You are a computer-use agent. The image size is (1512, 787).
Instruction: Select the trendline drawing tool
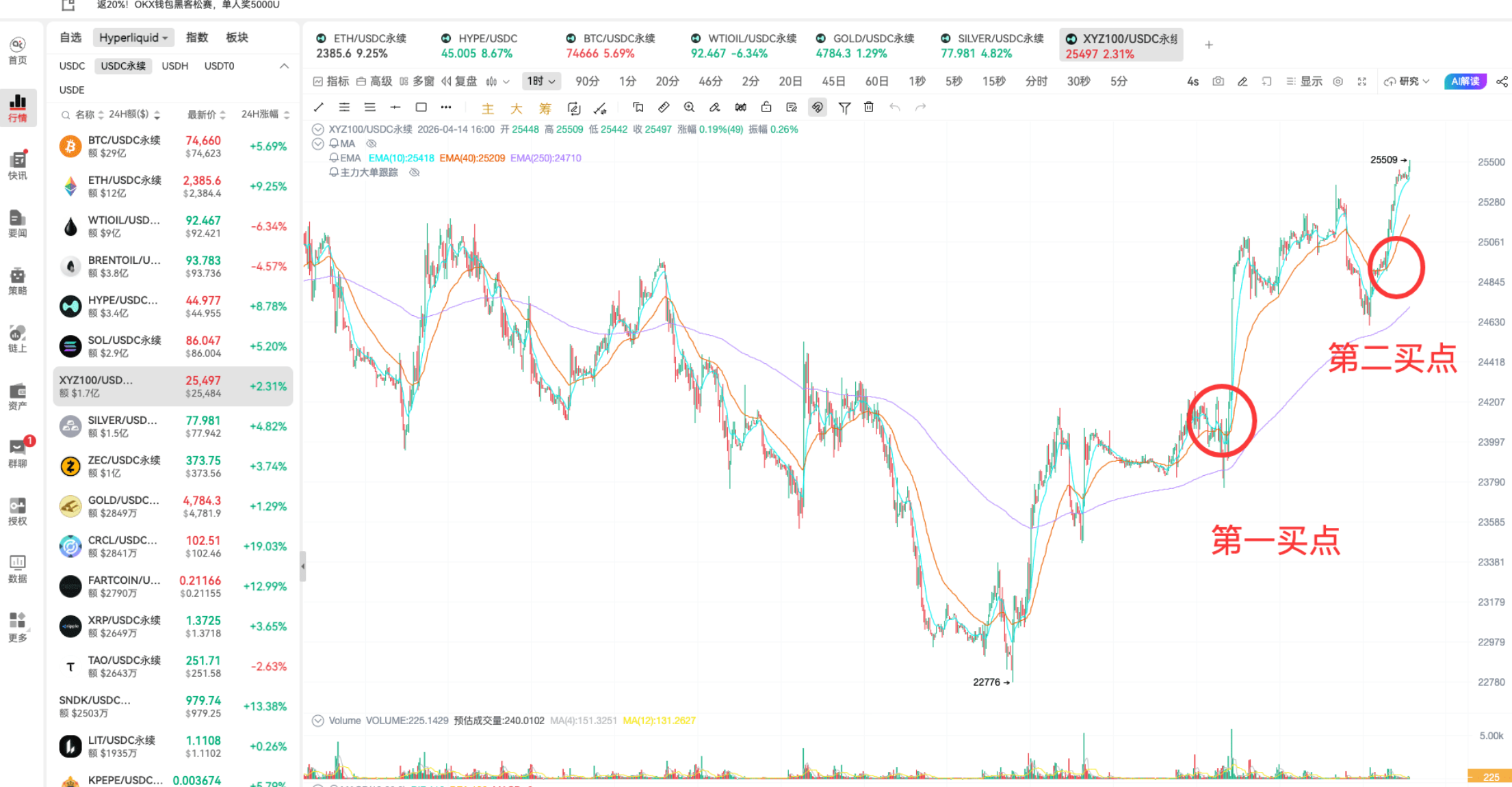point(318,107)
